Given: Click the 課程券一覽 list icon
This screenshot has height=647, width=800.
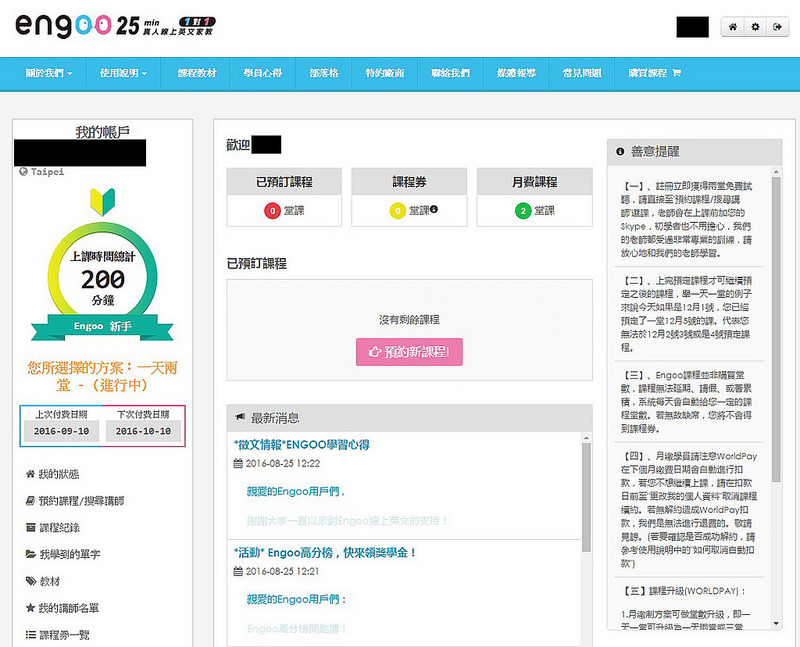Looking at the screenshot, I should [31, 632].
